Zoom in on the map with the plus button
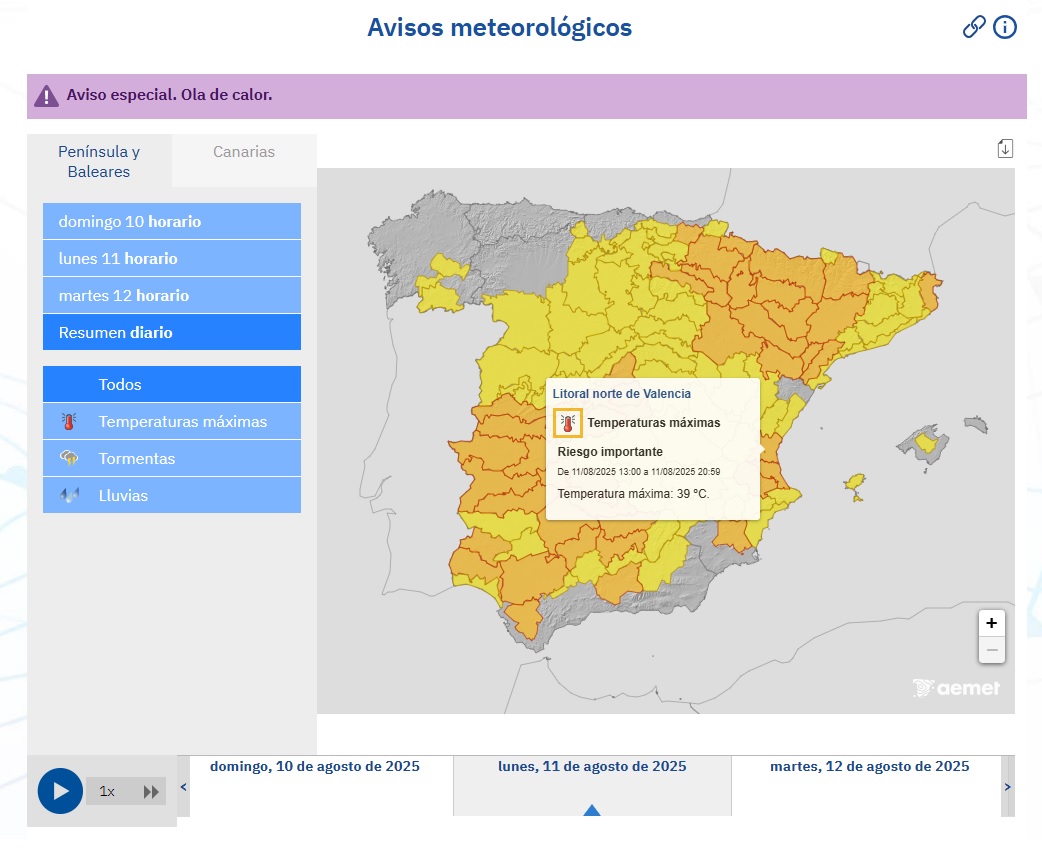This screenshot has width=1042, height=850. (991, 623)
